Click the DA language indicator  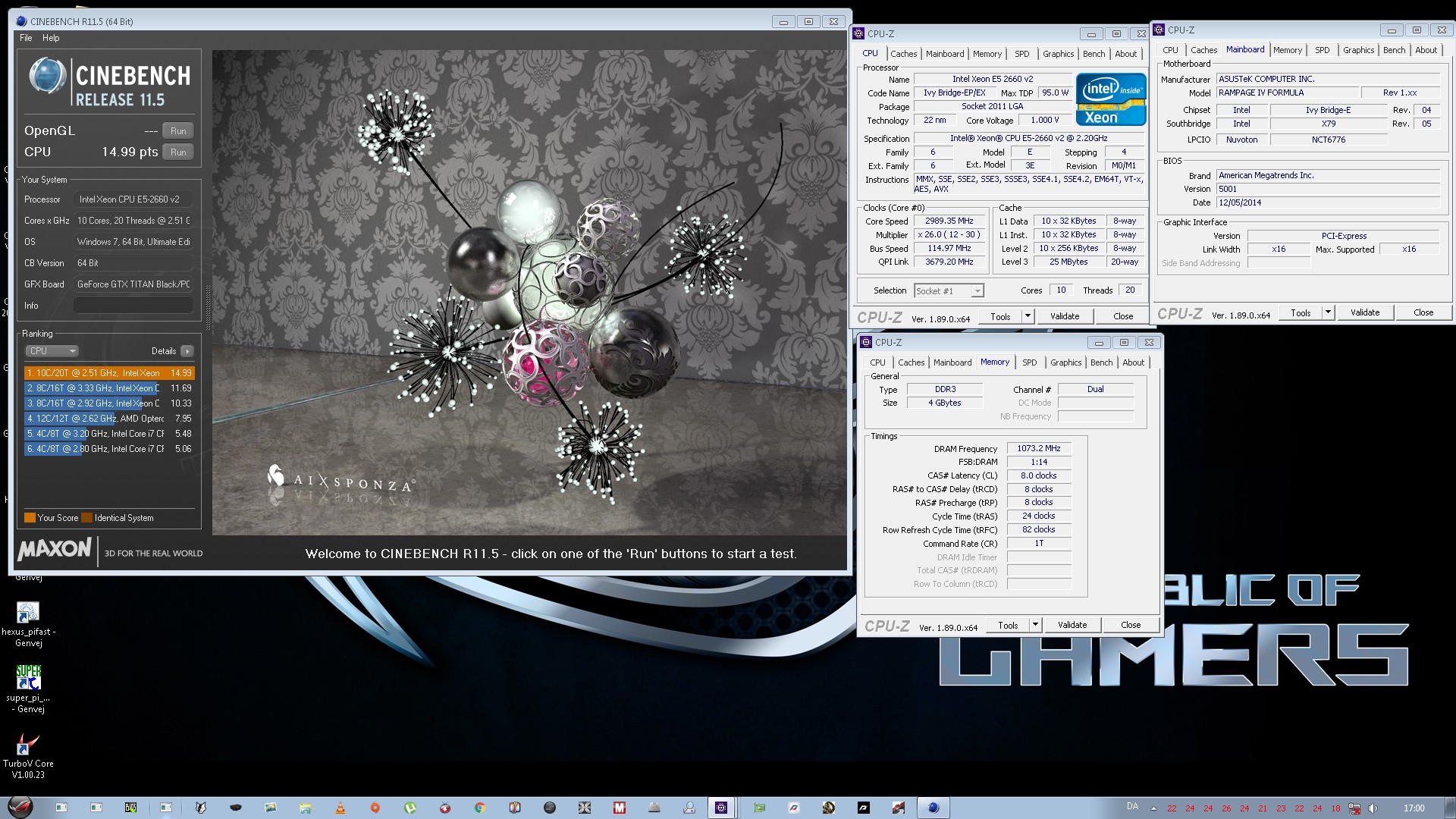pyautogui.click(x=1132, y=806)
